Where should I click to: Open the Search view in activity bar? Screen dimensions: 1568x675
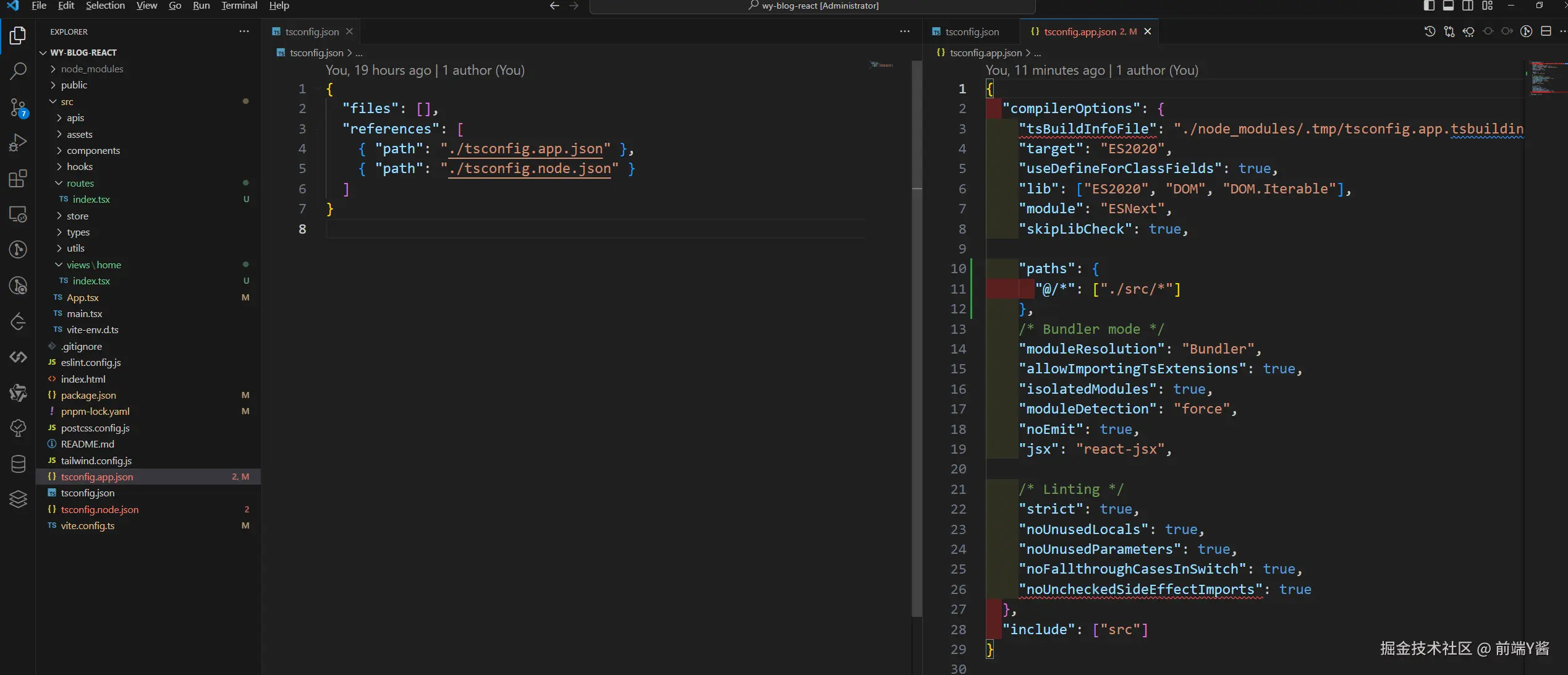click(x=18, y=71)
